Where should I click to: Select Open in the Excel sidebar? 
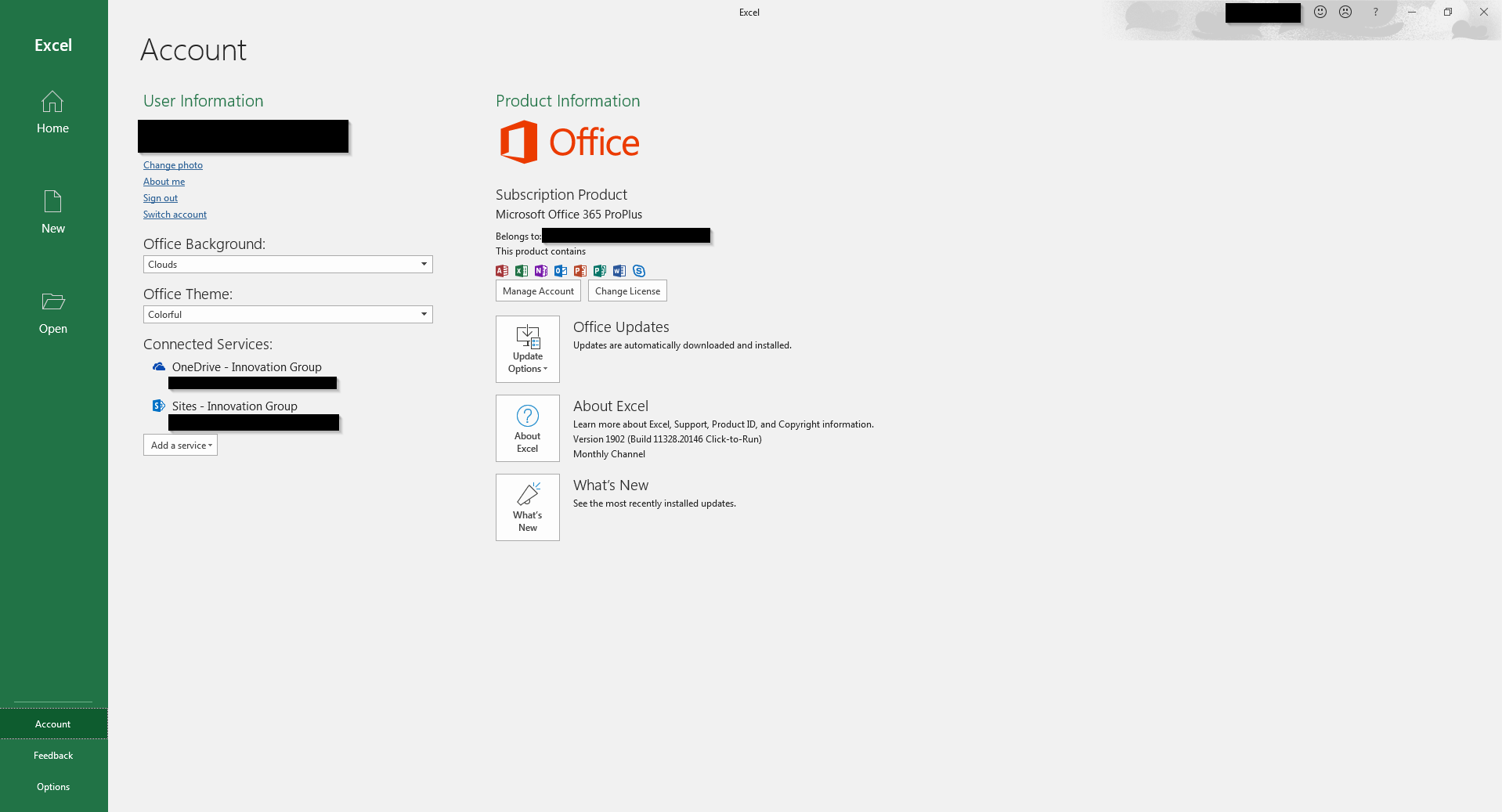[52, 312]
